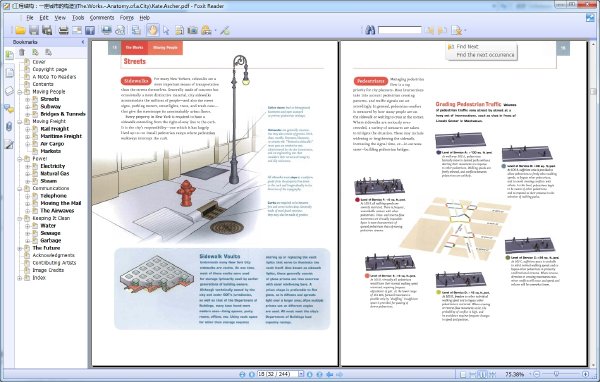Expand the Streets bookmark node
Screen dimensions: 600x382
(28, 99)
